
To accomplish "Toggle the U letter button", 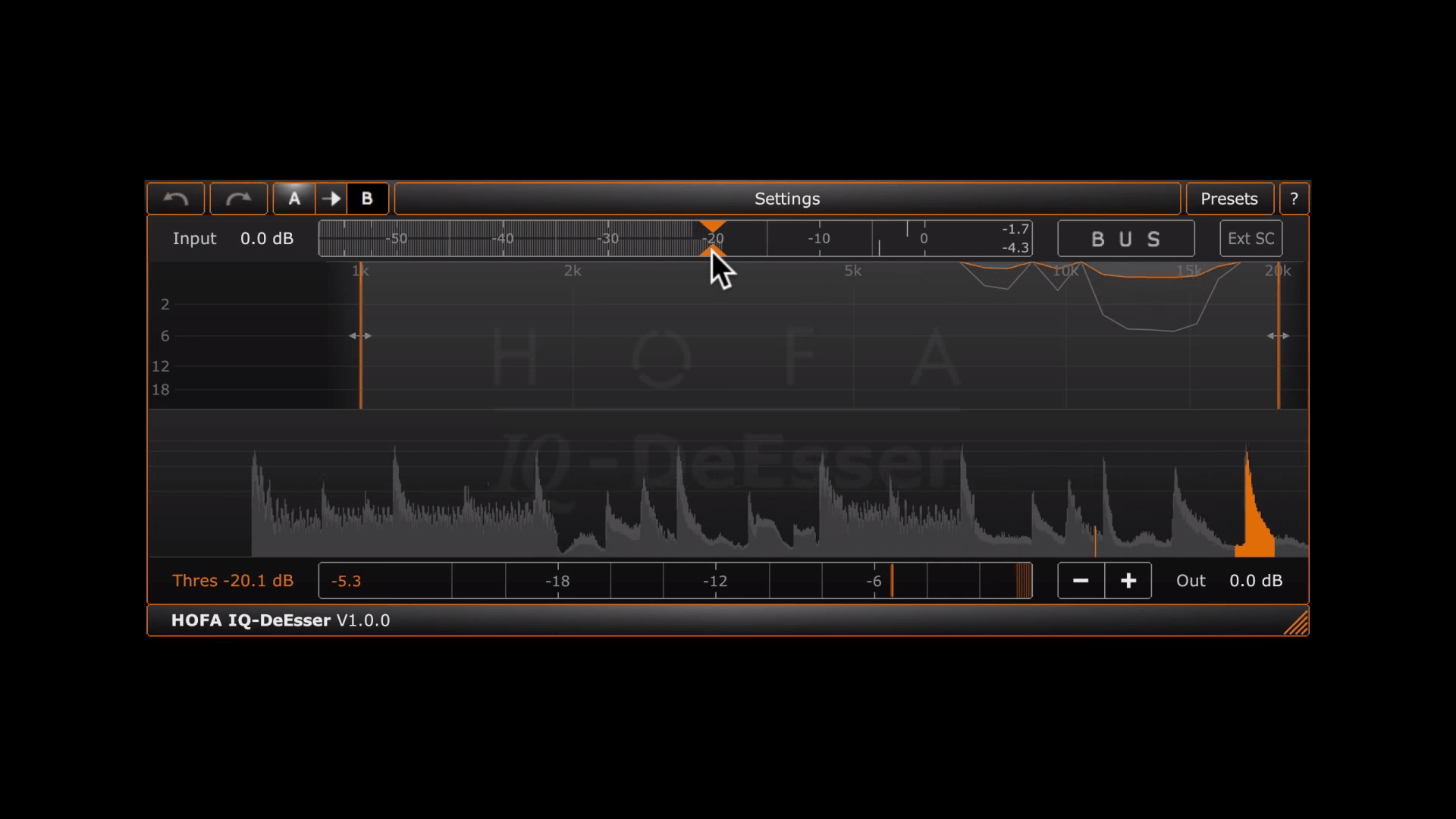I will click(1125, 240).
